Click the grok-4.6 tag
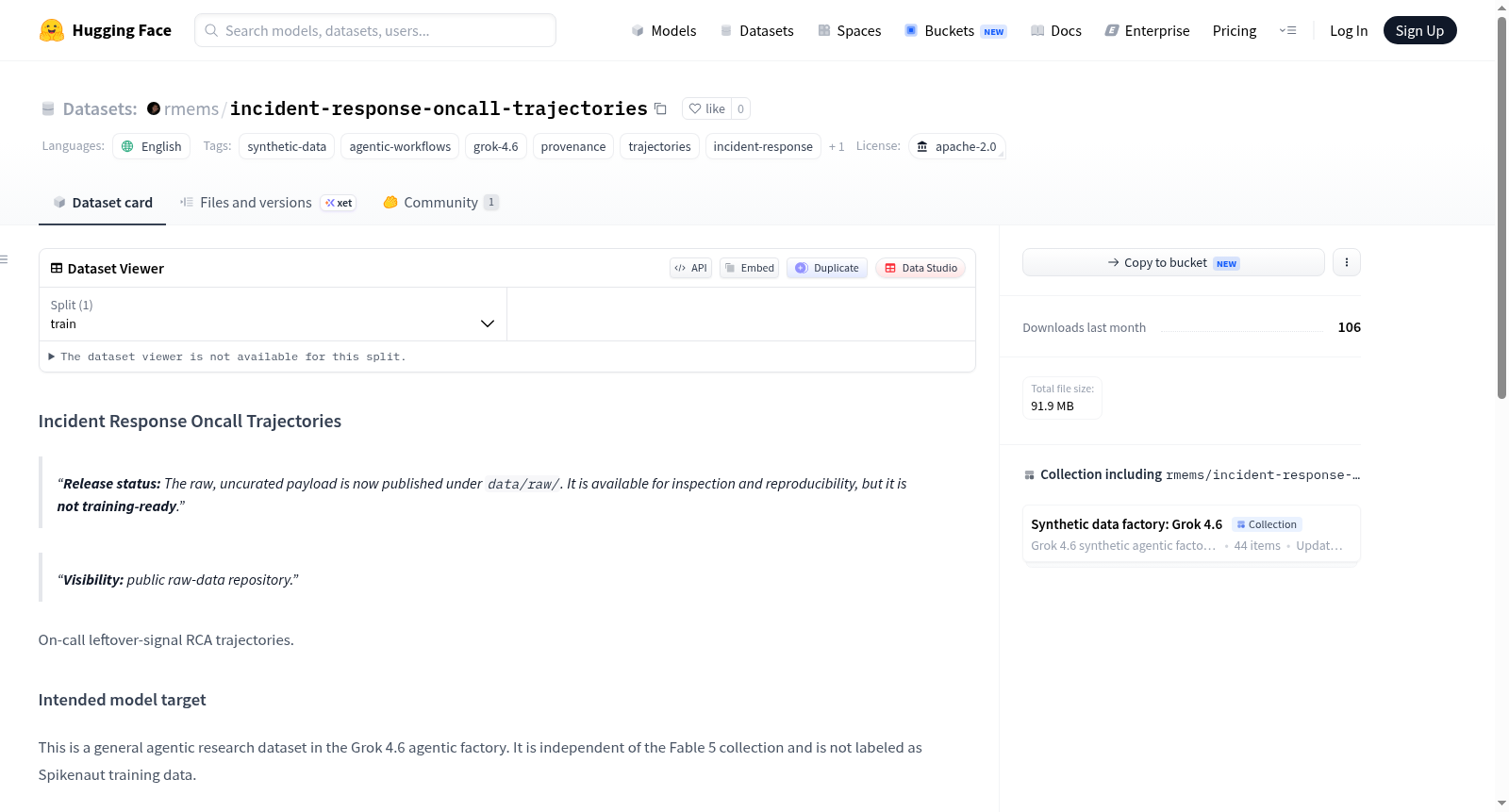Screen dimensions: 1509x812 496,146
